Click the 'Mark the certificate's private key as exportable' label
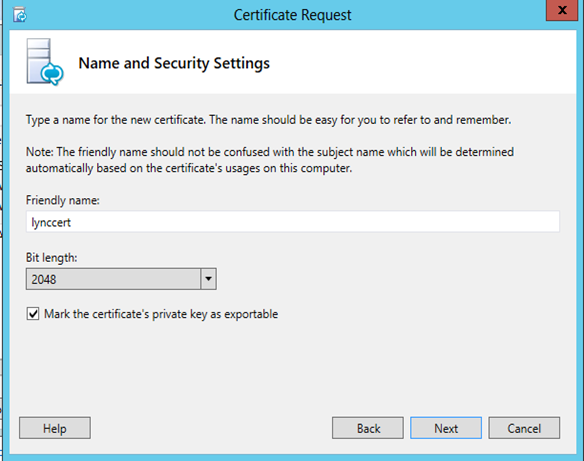 [x=161, y=314]
